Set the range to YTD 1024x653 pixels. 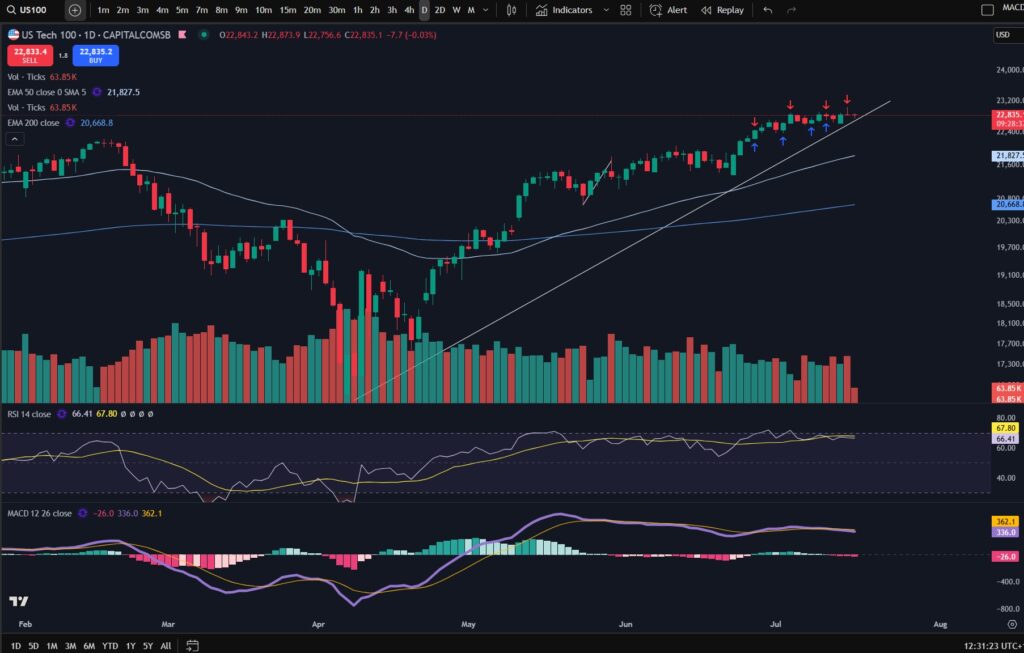pos(110,646)
